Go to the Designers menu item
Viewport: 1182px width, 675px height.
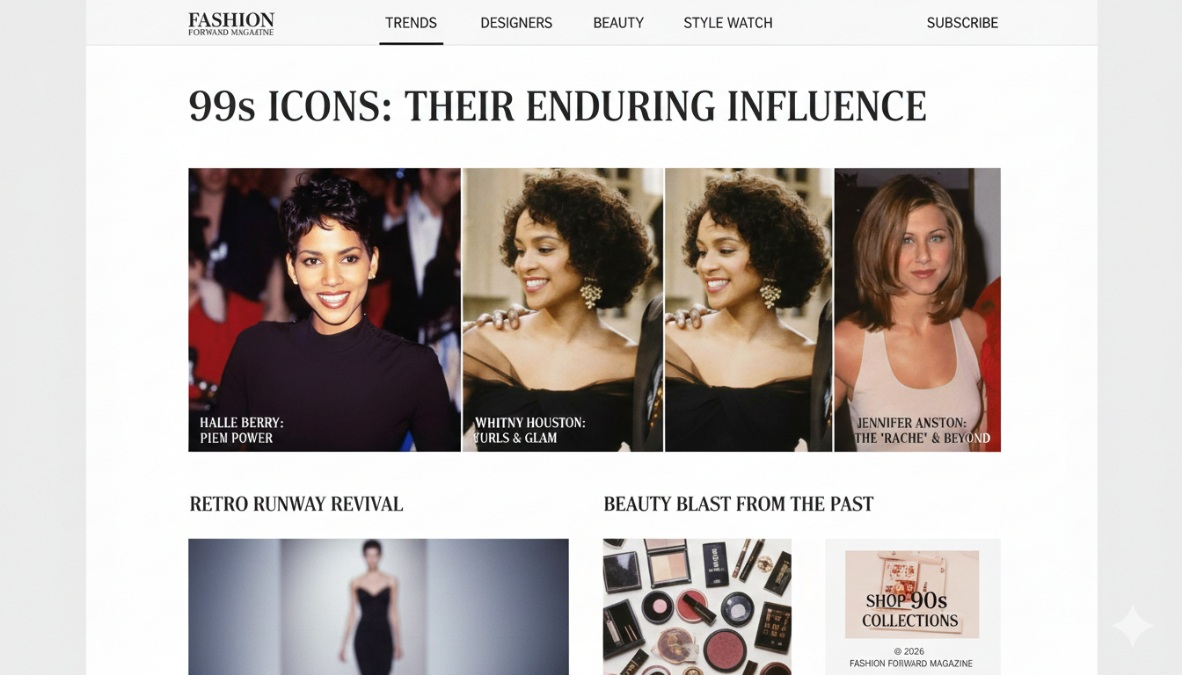pyautogui.click(x=516, y=23)
